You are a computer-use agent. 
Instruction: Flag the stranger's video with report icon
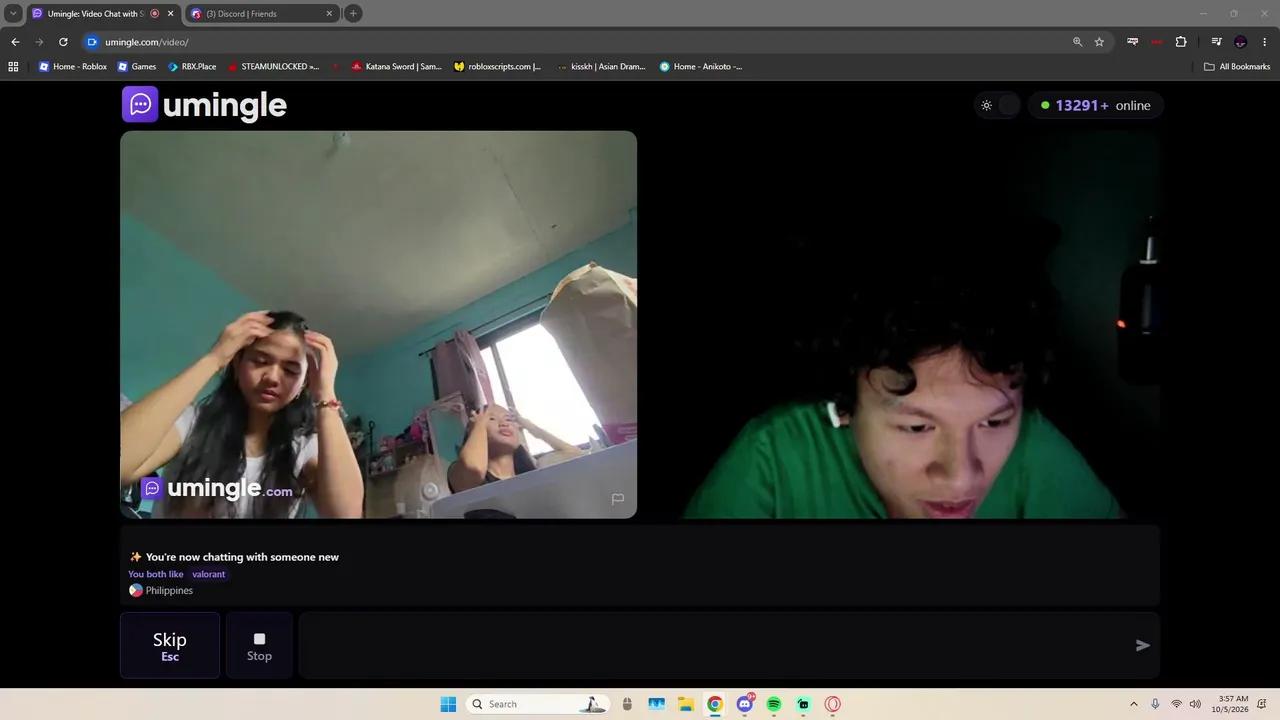618,498
